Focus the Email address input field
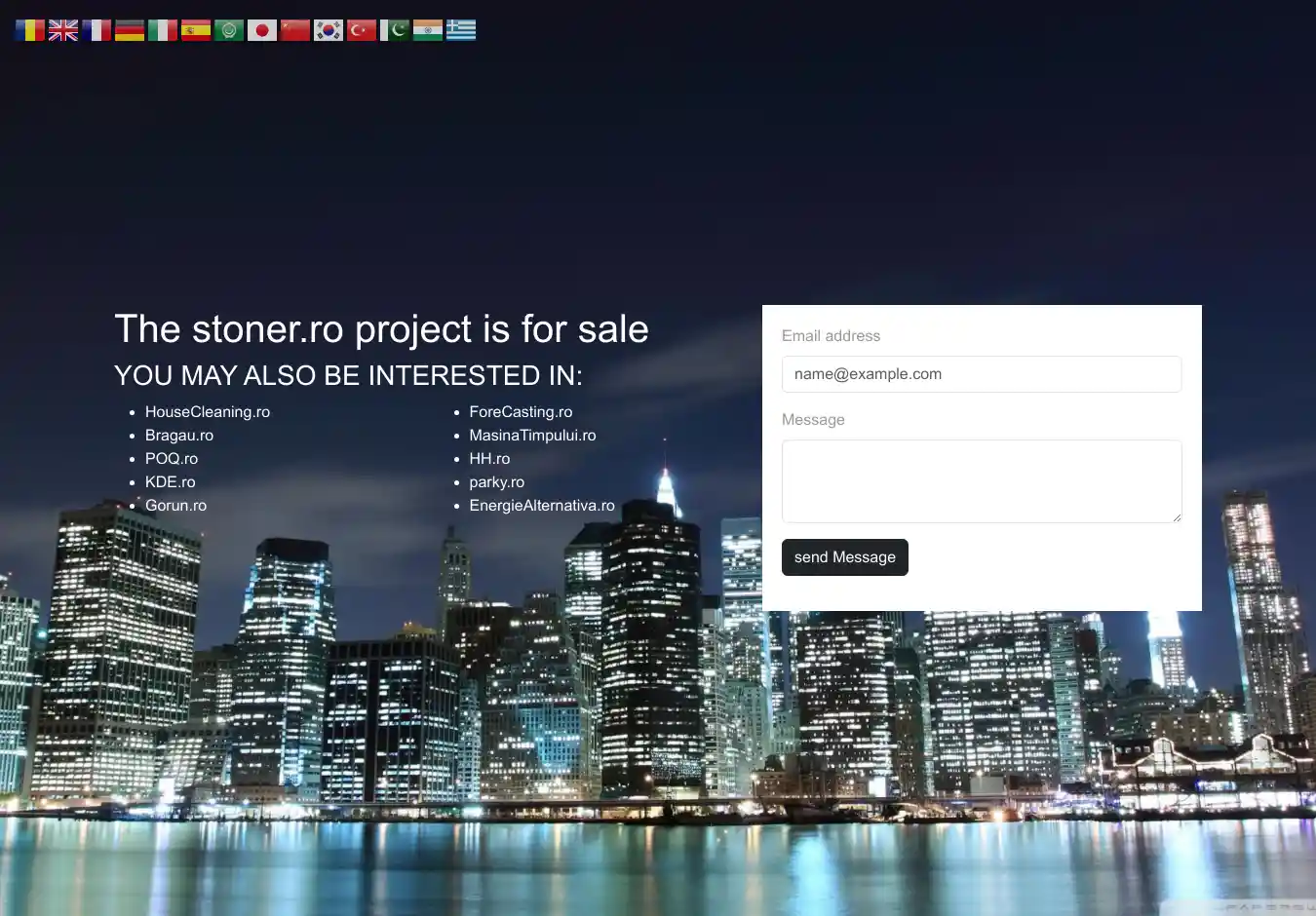Screen dimensions: 1316x916 (981, 374)
